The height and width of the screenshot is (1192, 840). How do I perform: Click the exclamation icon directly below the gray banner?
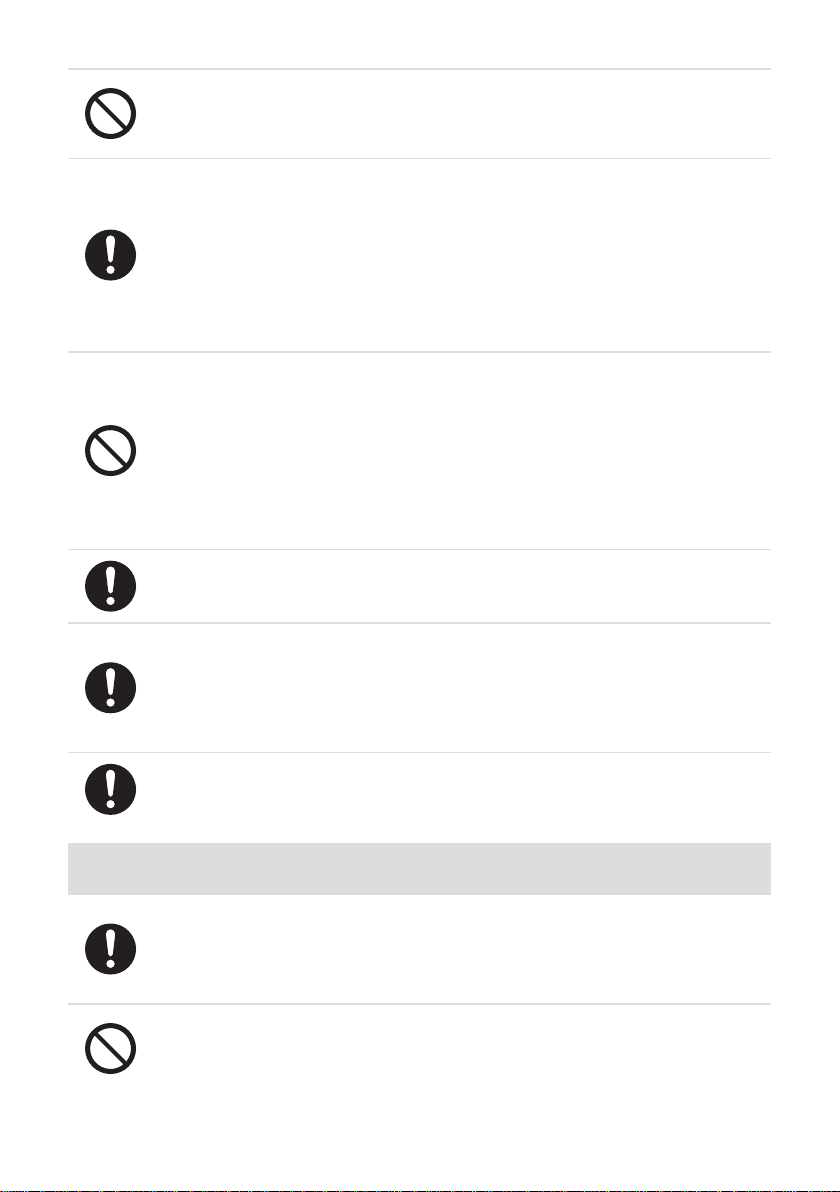click(110, 949)
